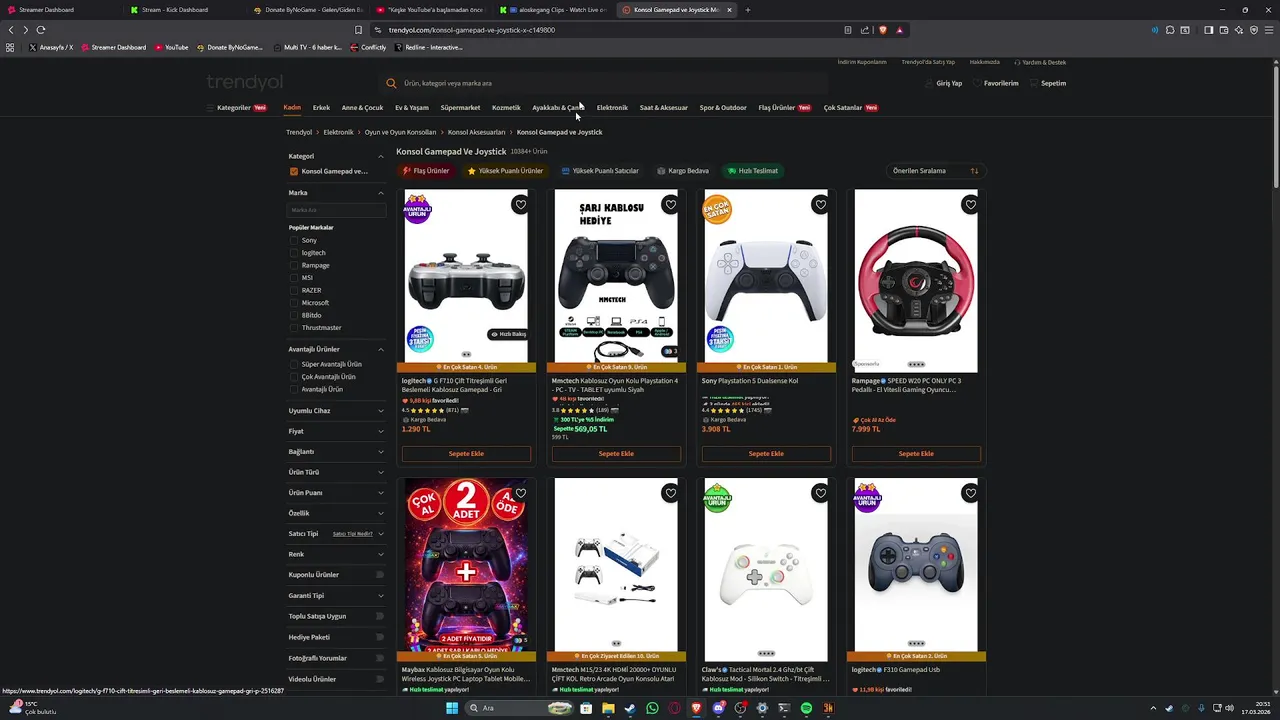1280x720 pixels.
Task: Check the Rampage brand checkbox
Action: click(x=294, y=265)
